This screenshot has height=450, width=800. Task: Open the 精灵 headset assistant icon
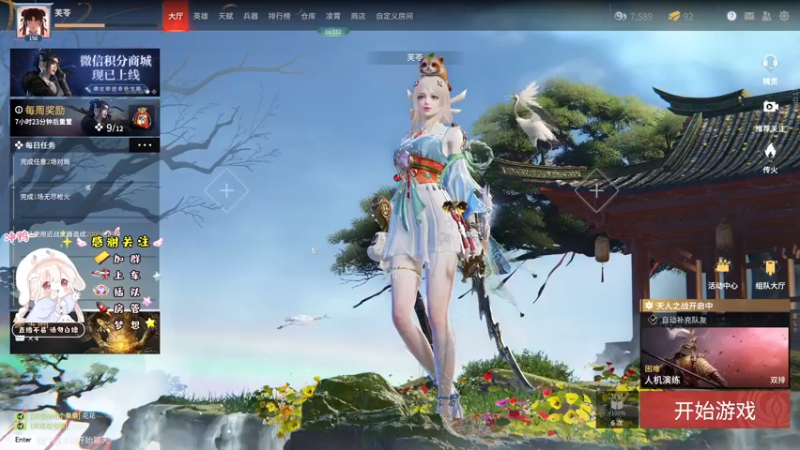coord(770,63)
